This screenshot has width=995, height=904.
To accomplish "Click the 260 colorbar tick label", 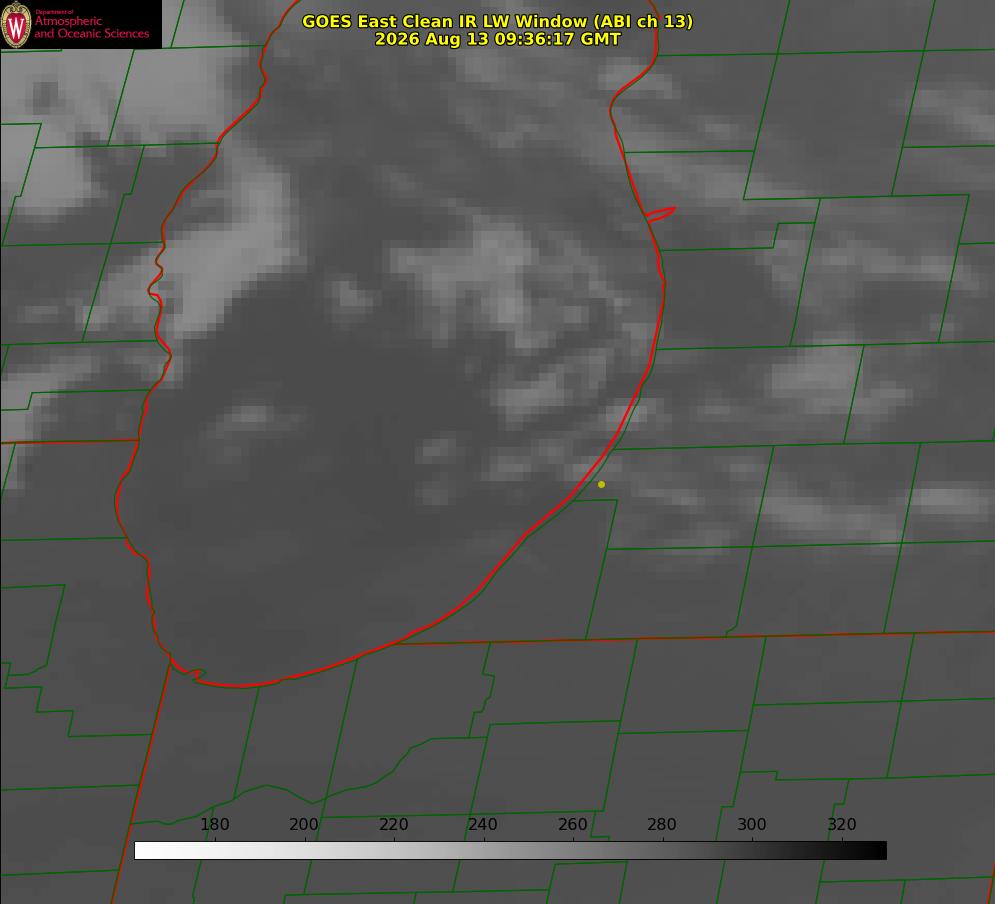I will (572, 824).
